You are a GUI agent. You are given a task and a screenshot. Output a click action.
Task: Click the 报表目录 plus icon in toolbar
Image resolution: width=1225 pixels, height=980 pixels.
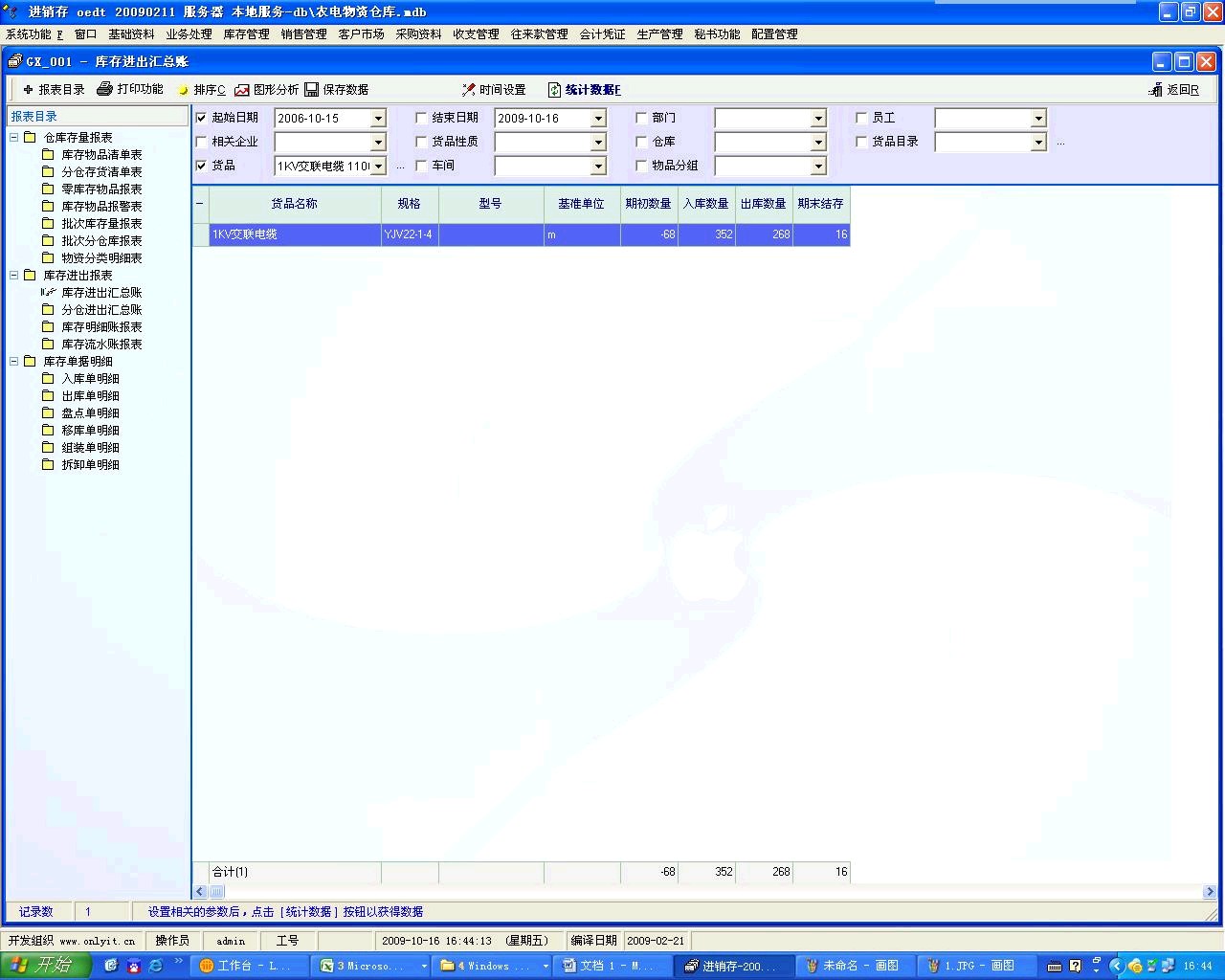pyautogui.click(x=28, y=90)
